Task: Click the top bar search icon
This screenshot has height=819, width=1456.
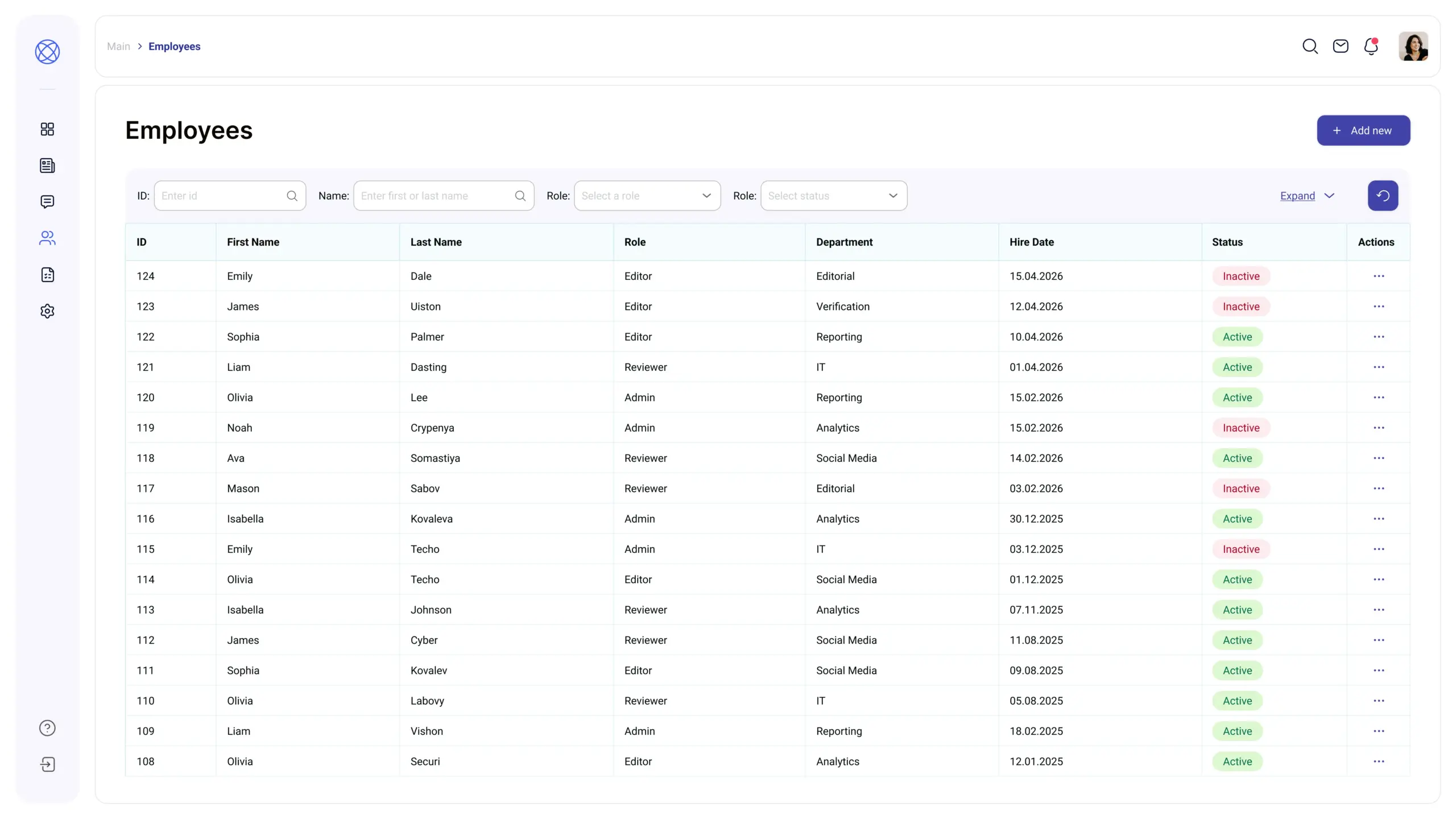Action: point(1310,46)
